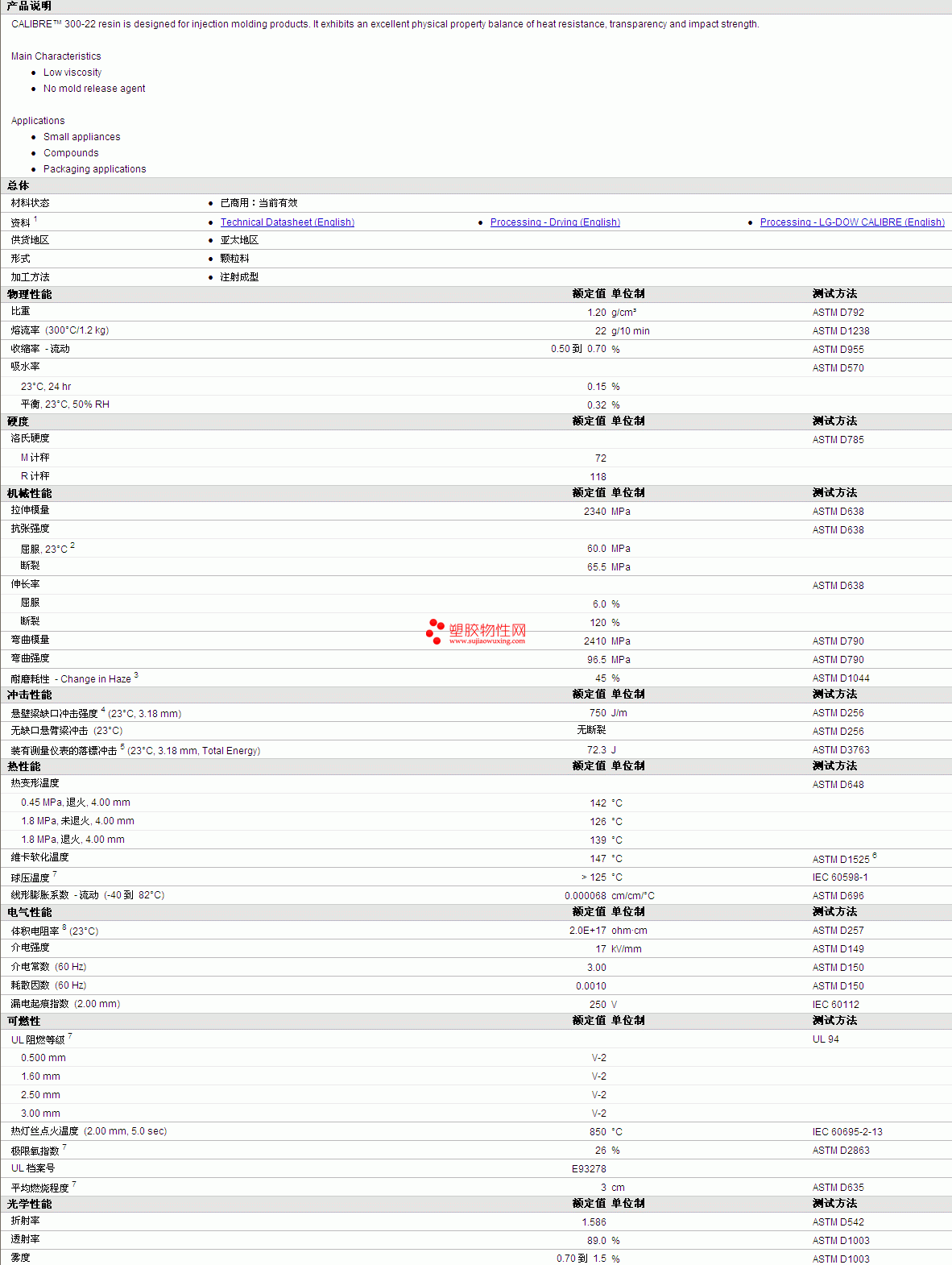Click the 118 R-scale hardness value
This screenshot has width=952, height=1265.
(x=598, y=477)
